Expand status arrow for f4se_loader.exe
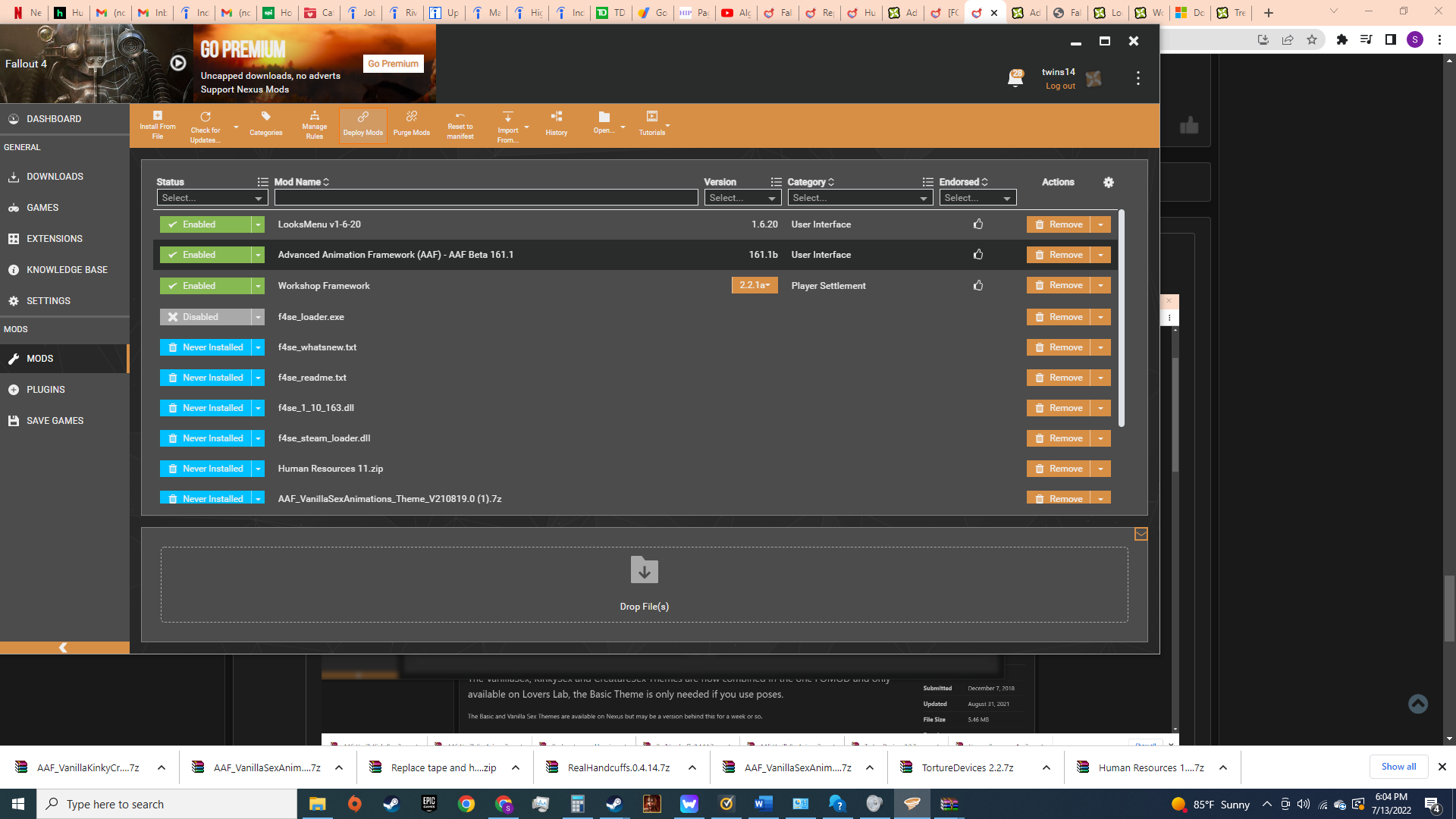1456x819 pixels. click(x=258, y=317)
